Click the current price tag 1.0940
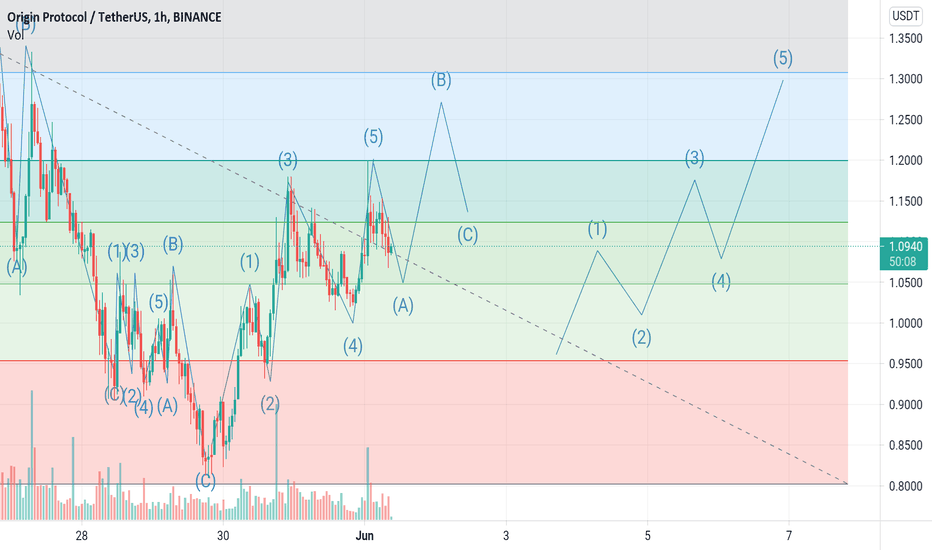932x550 pixels. (906, 246)
